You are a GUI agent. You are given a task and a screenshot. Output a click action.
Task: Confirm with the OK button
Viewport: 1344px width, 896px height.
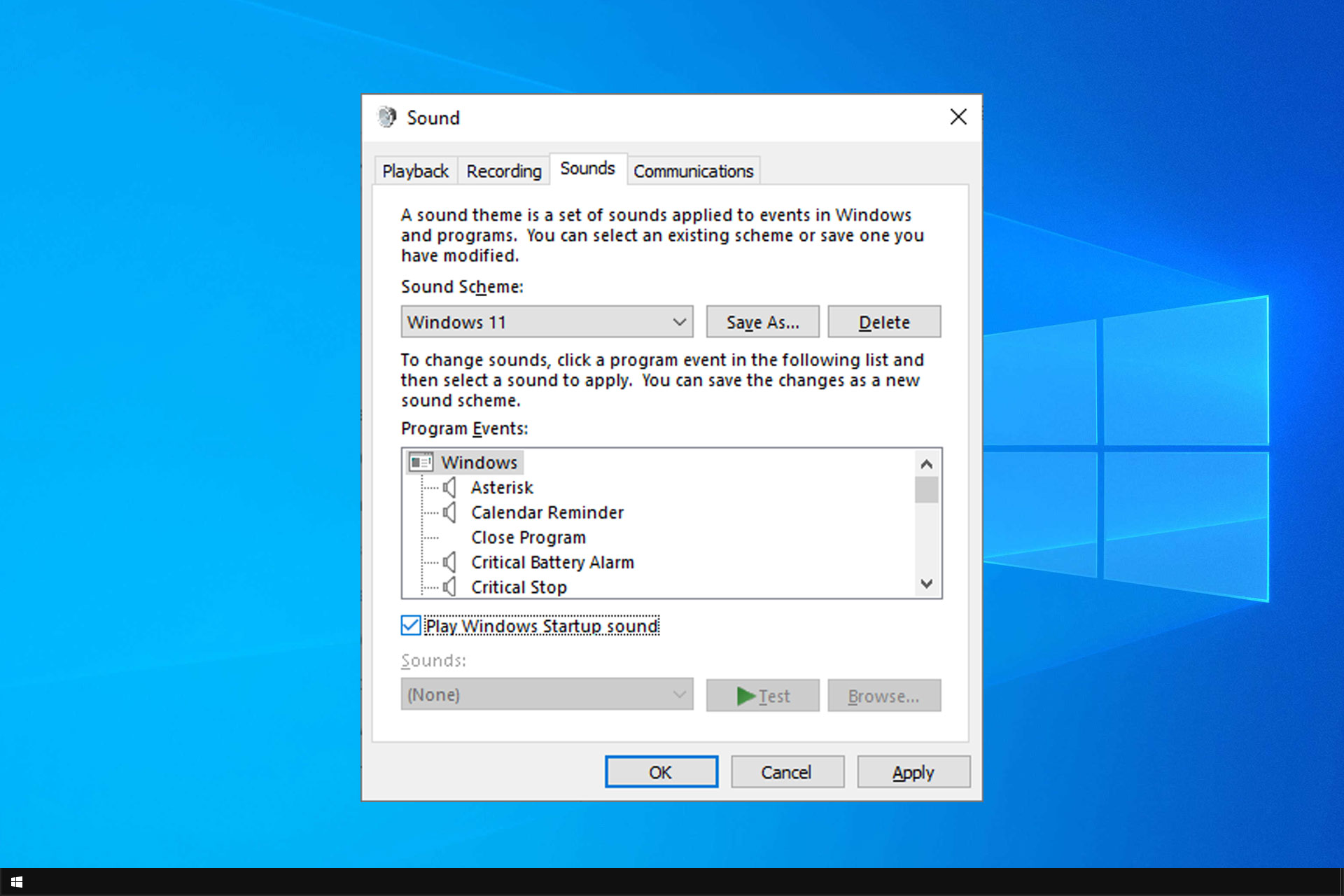(x=661, y=772)
